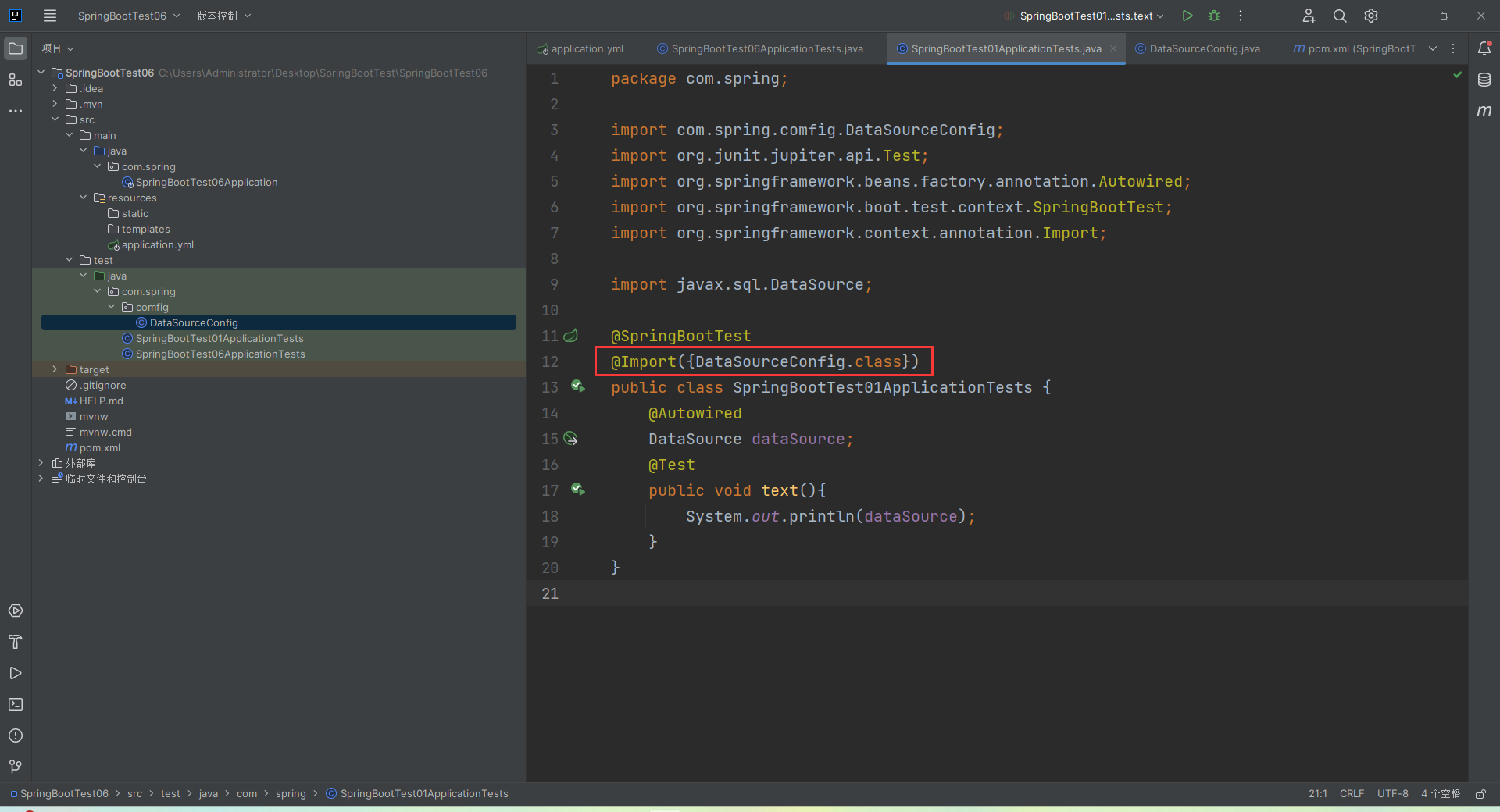1500x812 pixels.
Task: Open Code With Me user icon
Action: 1309,16
